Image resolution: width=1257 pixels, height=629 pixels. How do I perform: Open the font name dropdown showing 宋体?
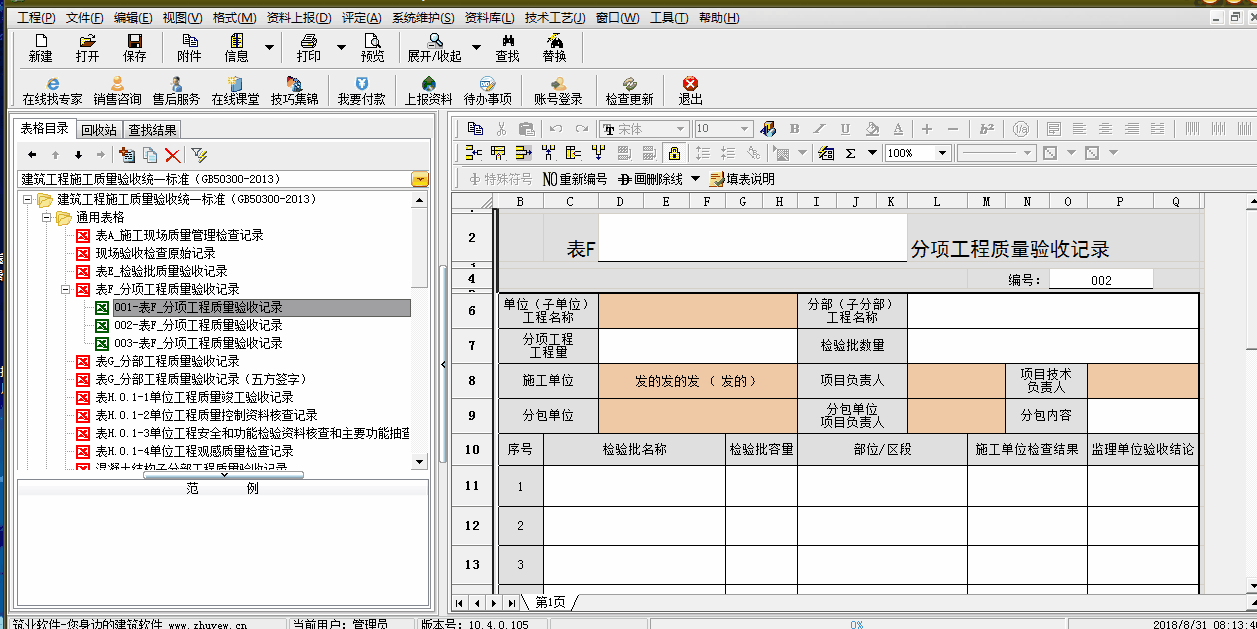(x=680, y=129)
